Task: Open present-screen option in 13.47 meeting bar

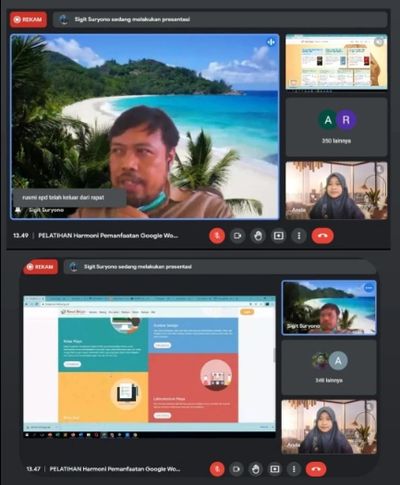Action: tap(275, 469)
